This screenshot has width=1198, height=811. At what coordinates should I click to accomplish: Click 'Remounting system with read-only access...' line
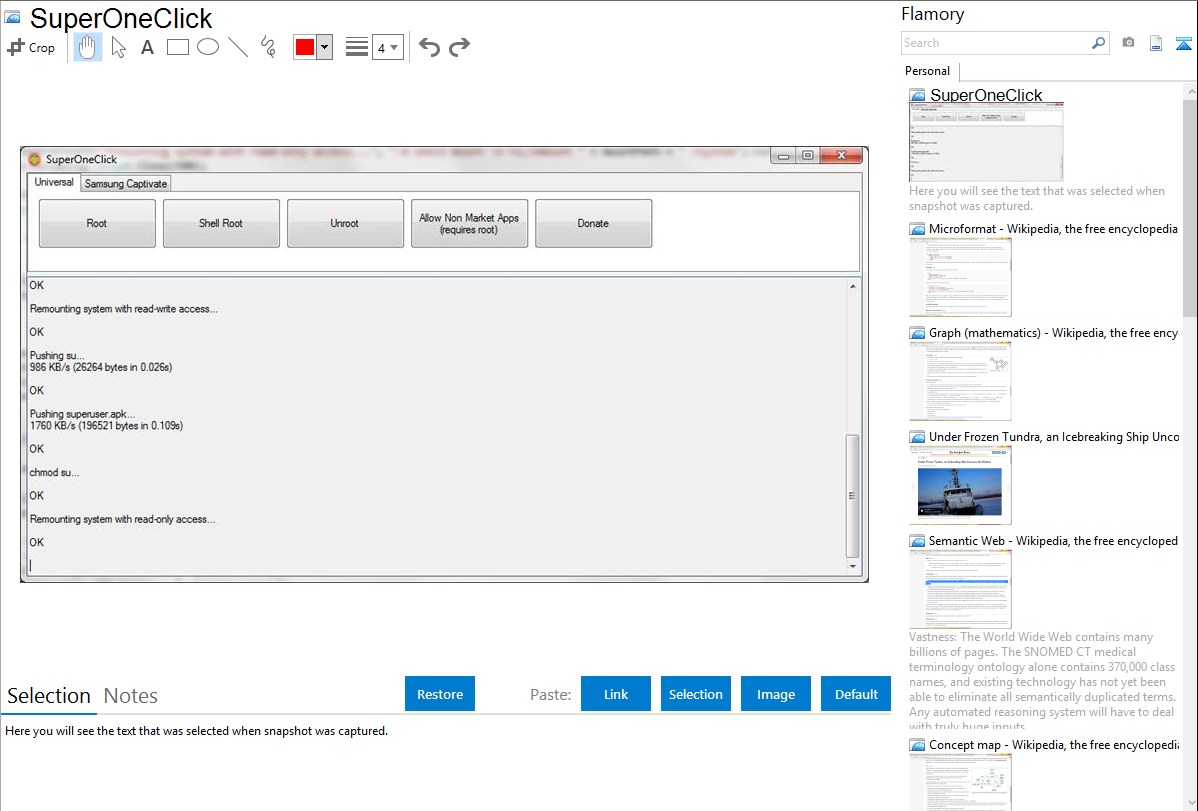pos(122,519)
